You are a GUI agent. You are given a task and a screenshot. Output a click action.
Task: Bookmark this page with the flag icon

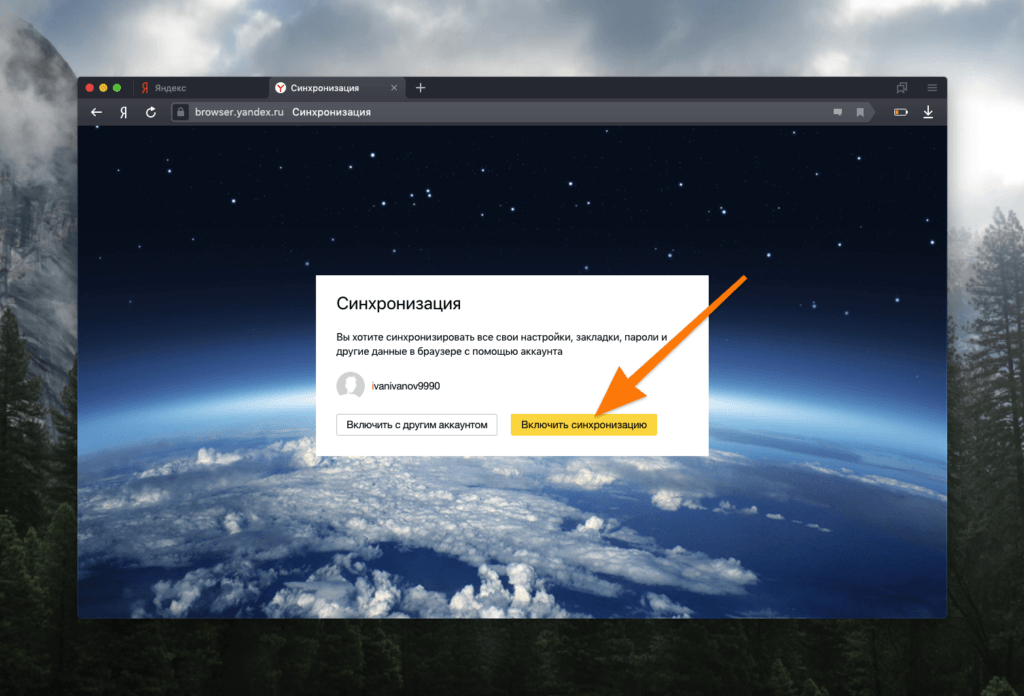coord(860,112)
